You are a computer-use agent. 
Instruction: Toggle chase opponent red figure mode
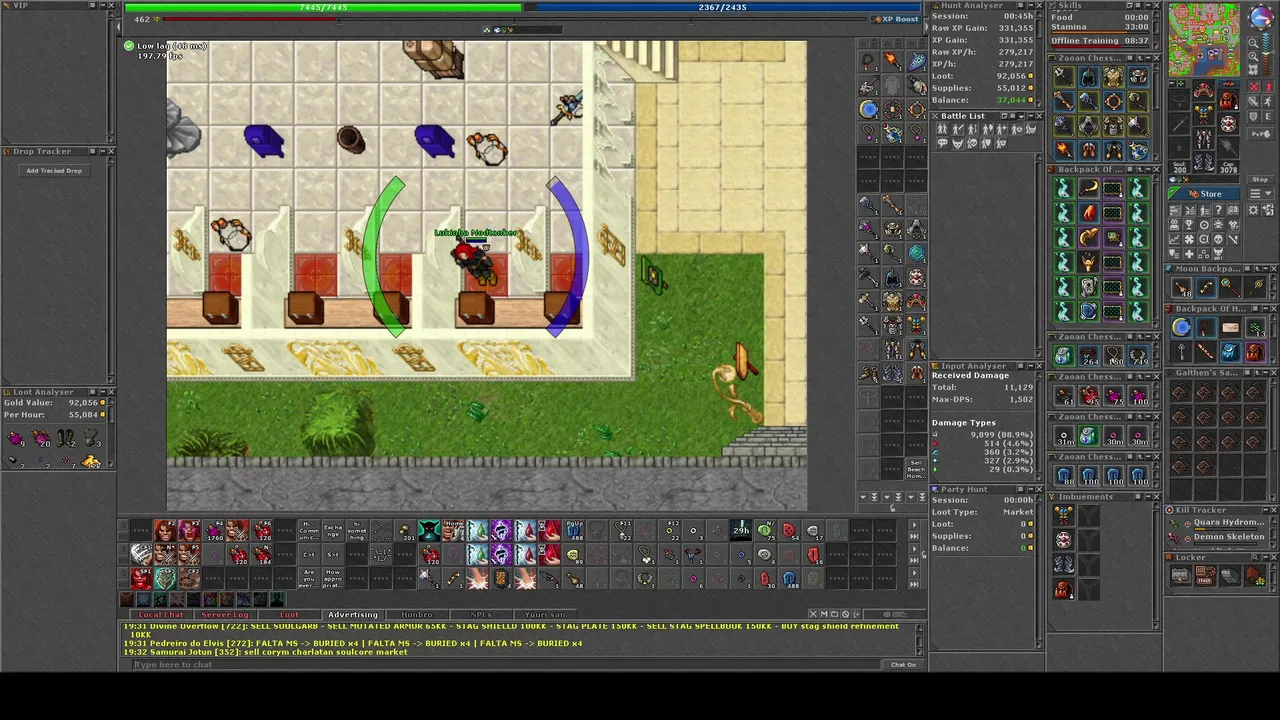click(x=1268, y=87)
